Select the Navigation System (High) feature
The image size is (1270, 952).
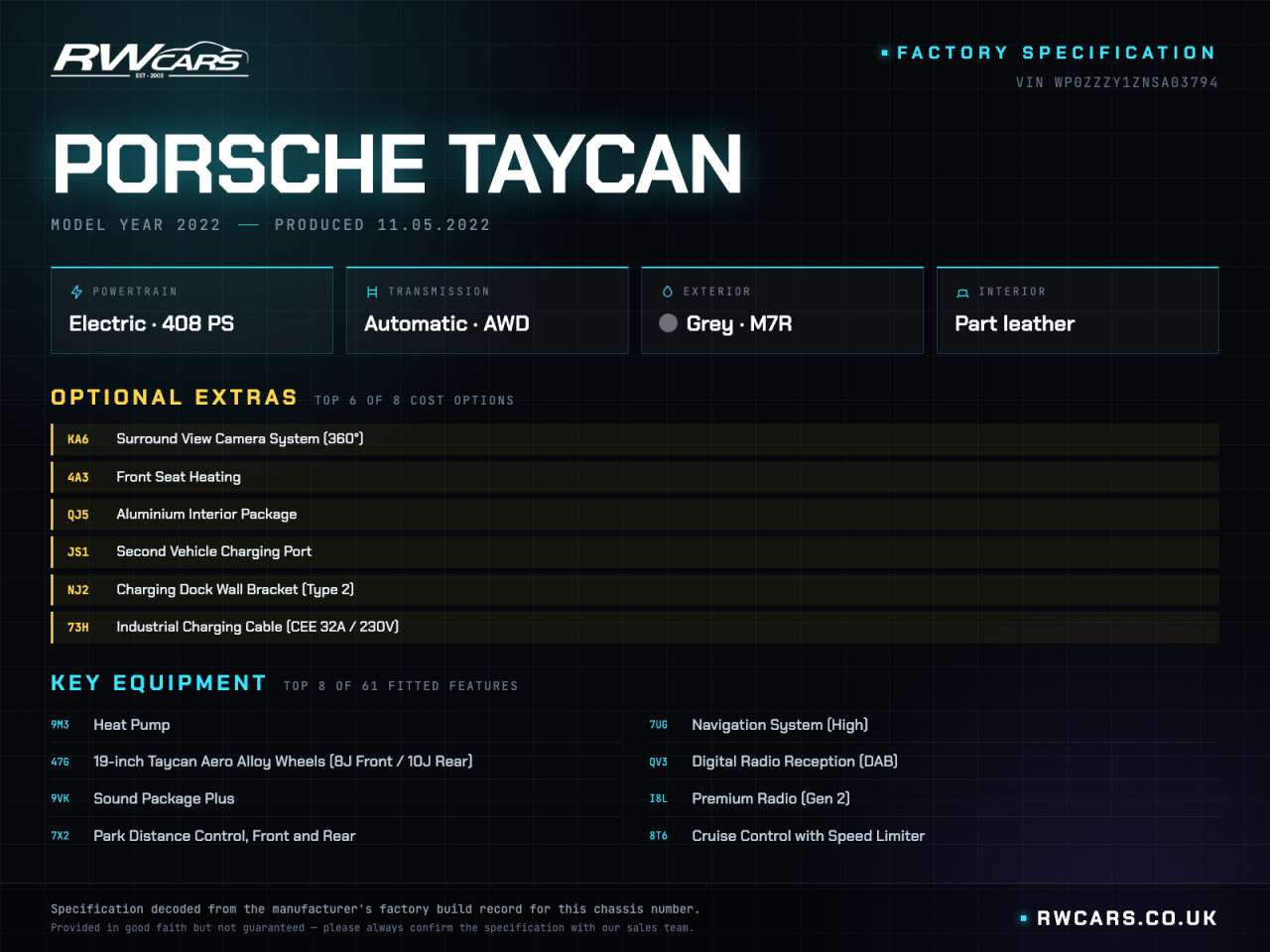click(934, 725)
